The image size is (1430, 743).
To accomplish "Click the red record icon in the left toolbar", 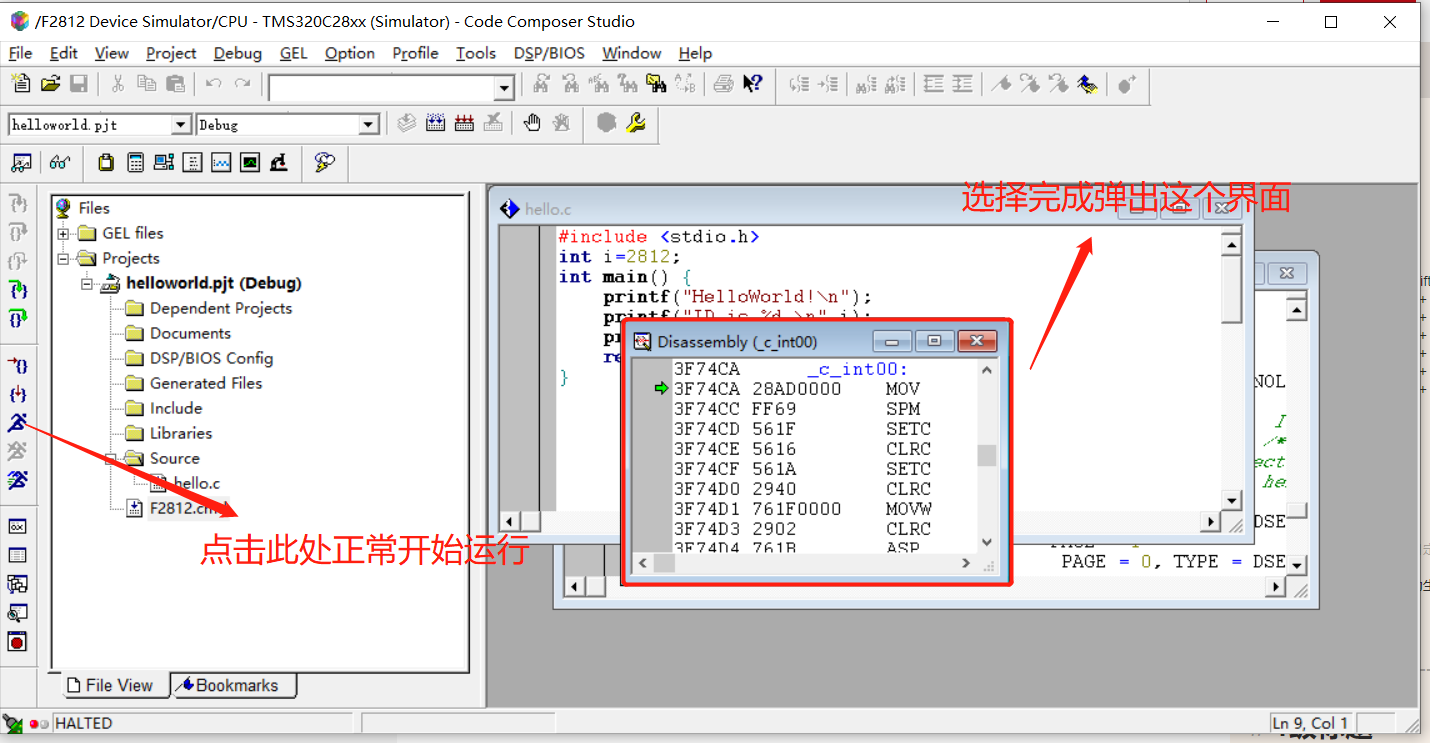I will (x=17, y=641).
